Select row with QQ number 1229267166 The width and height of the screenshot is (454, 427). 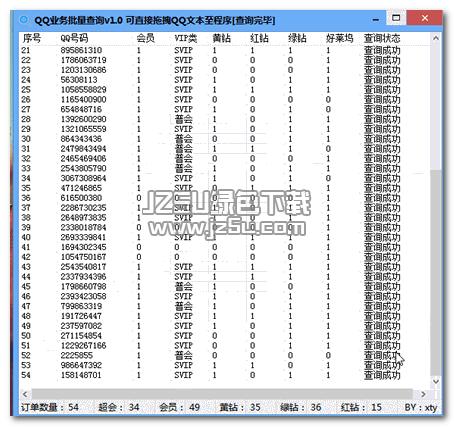[211, 345]
